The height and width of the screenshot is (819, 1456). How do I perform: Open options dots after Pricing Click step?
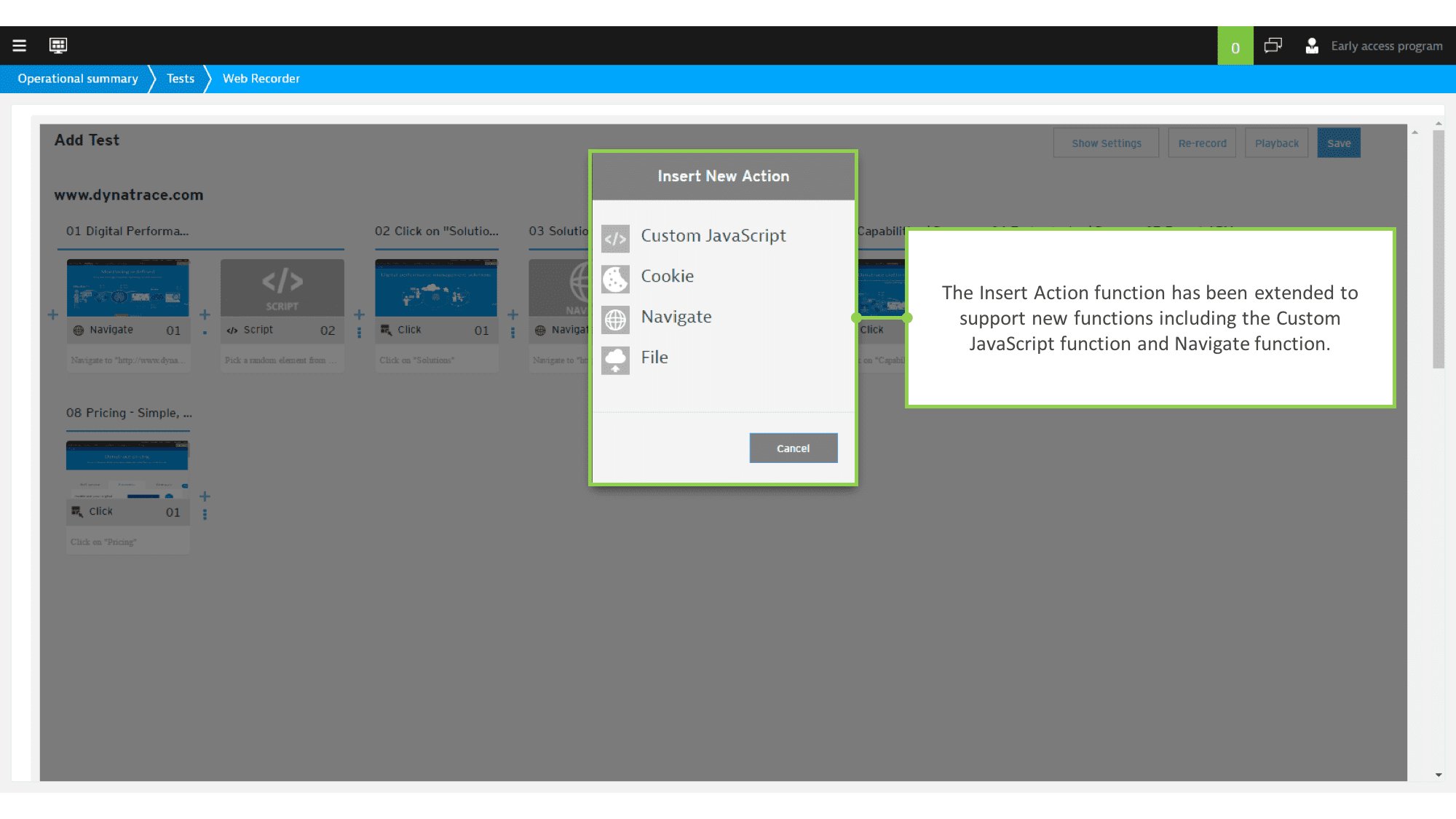pyautogui.click(x=205, y=515)
